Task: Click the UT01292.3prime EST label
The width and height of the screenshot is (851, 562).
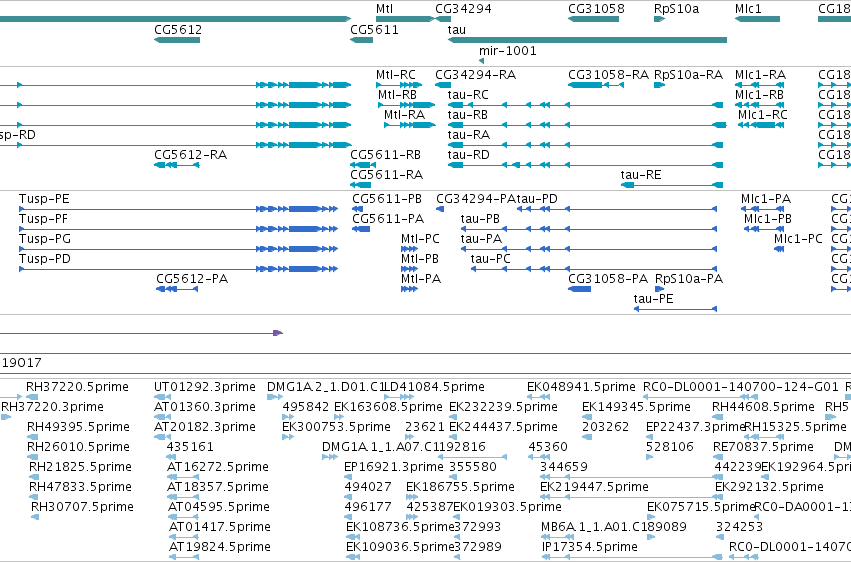Action: pos(205,387)
